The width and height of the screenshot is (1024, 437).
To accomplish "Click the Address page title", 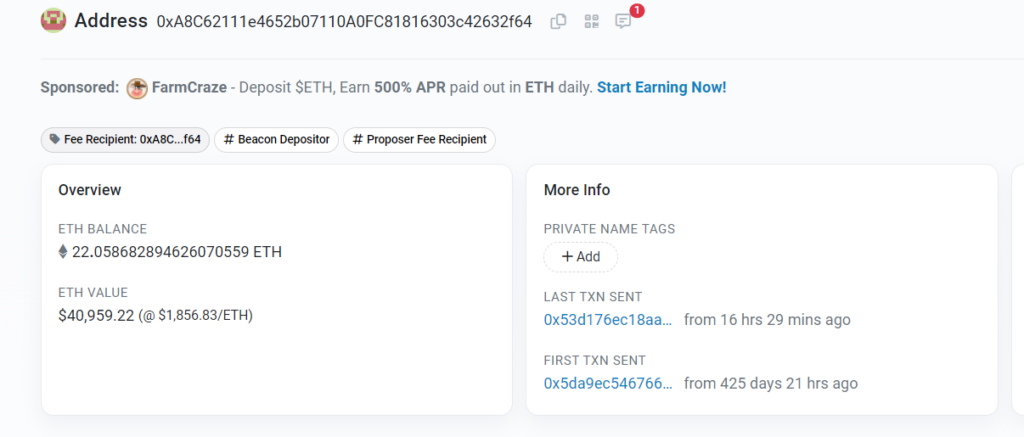I will [x=111, y=21].
